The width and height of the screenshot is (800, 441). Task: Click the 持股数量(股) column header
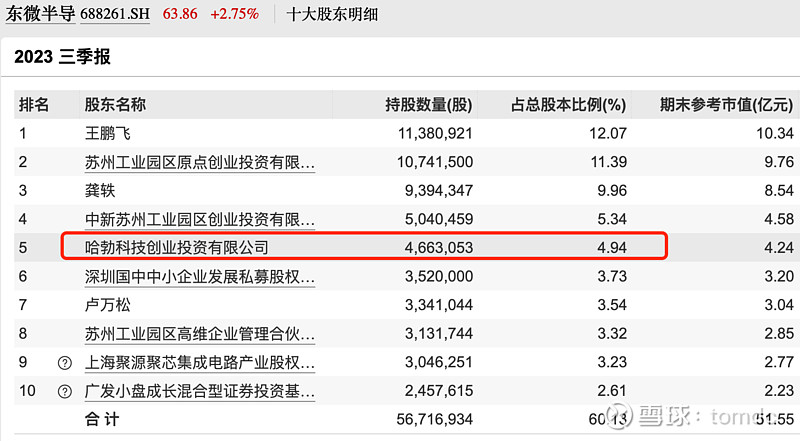pyautogui.click(x=429, y=105)
